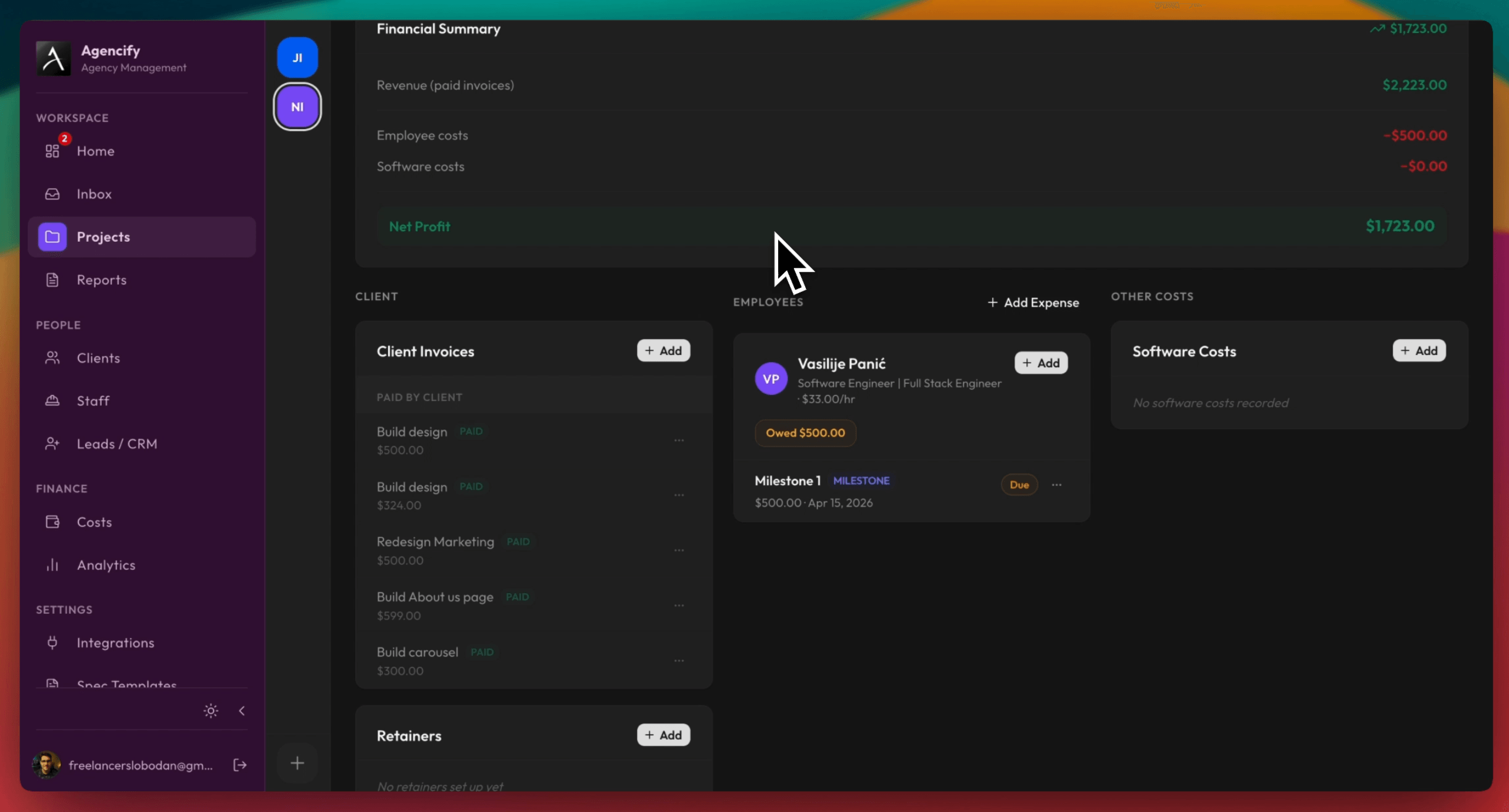Open the Reports section
The width and height of the screenshot is (1509, 812).
pos(101,279)
